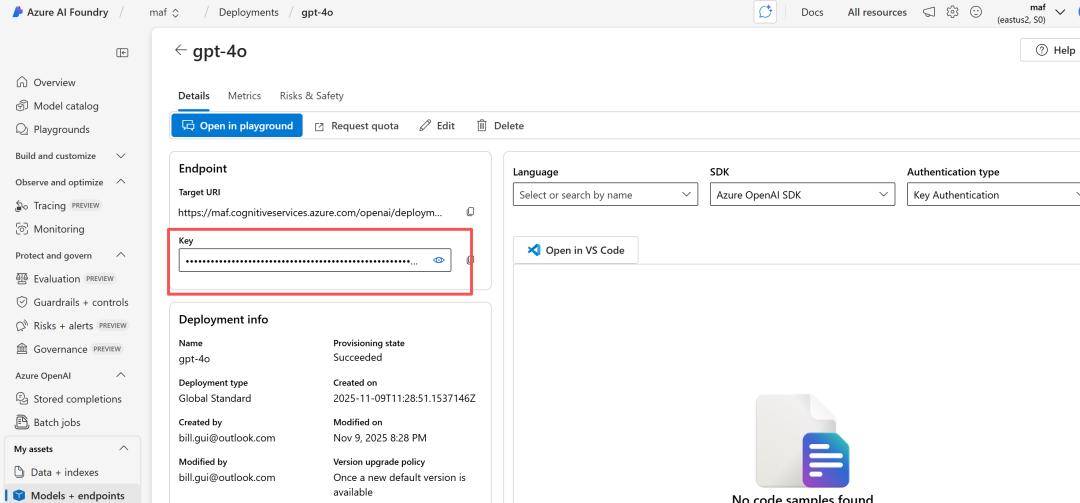This screenshot has width=1080, height=503.
Task: Show the hidden key with eye icon
Action: click(439, 260)
